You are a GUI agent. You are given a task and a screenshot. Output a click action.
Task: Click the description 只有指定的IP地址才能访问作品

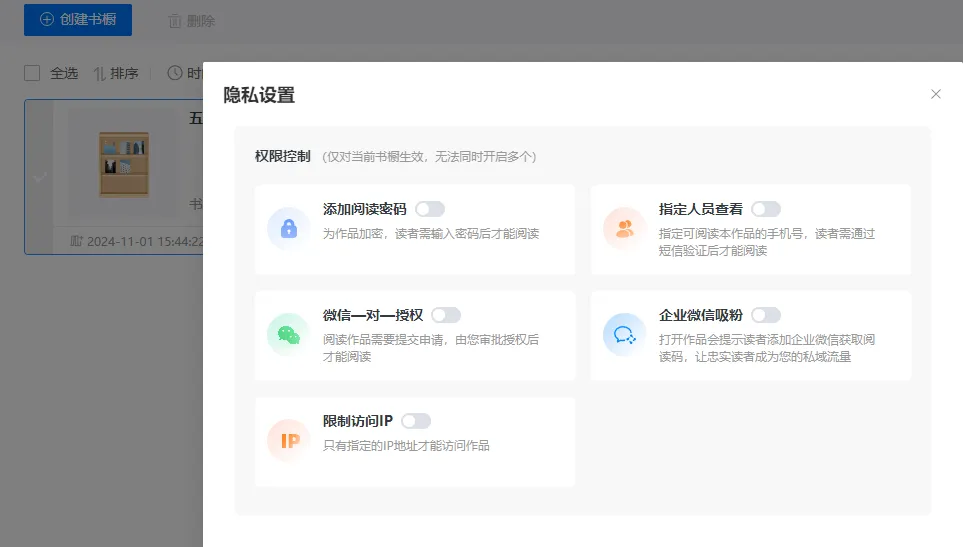point(406,446)
